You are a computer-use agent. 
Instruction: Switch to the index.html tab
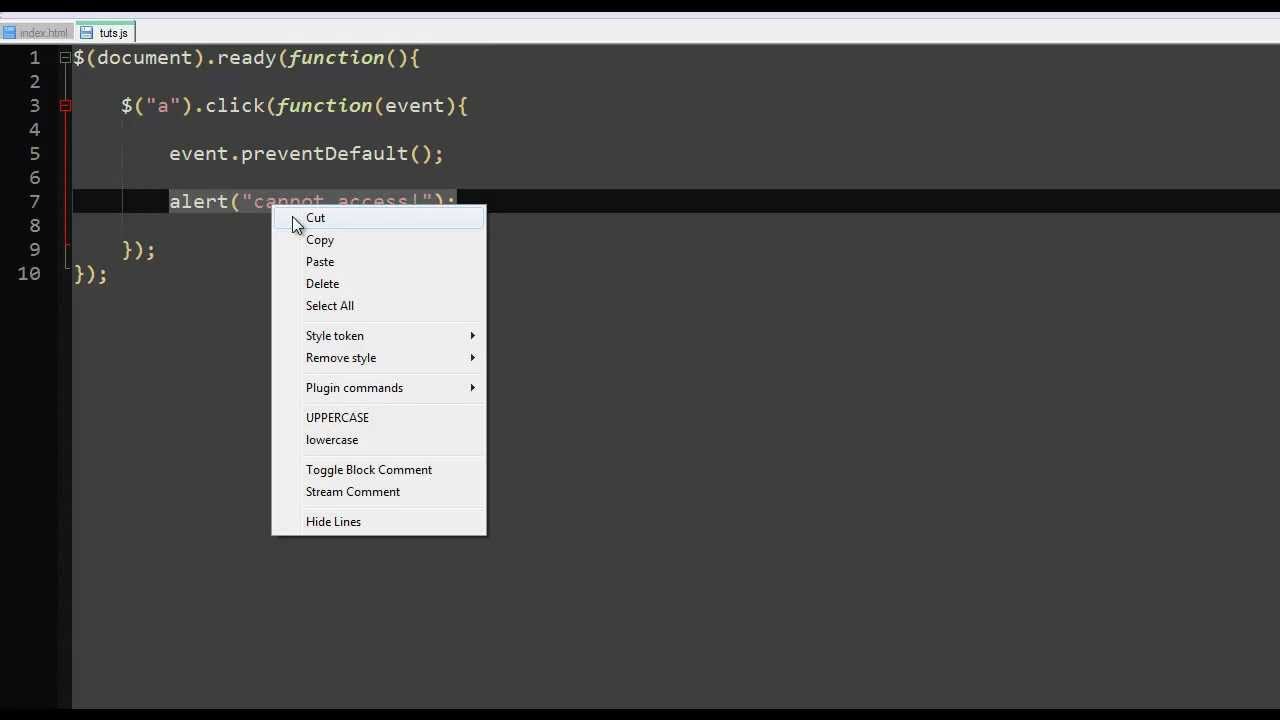[37, 33]
